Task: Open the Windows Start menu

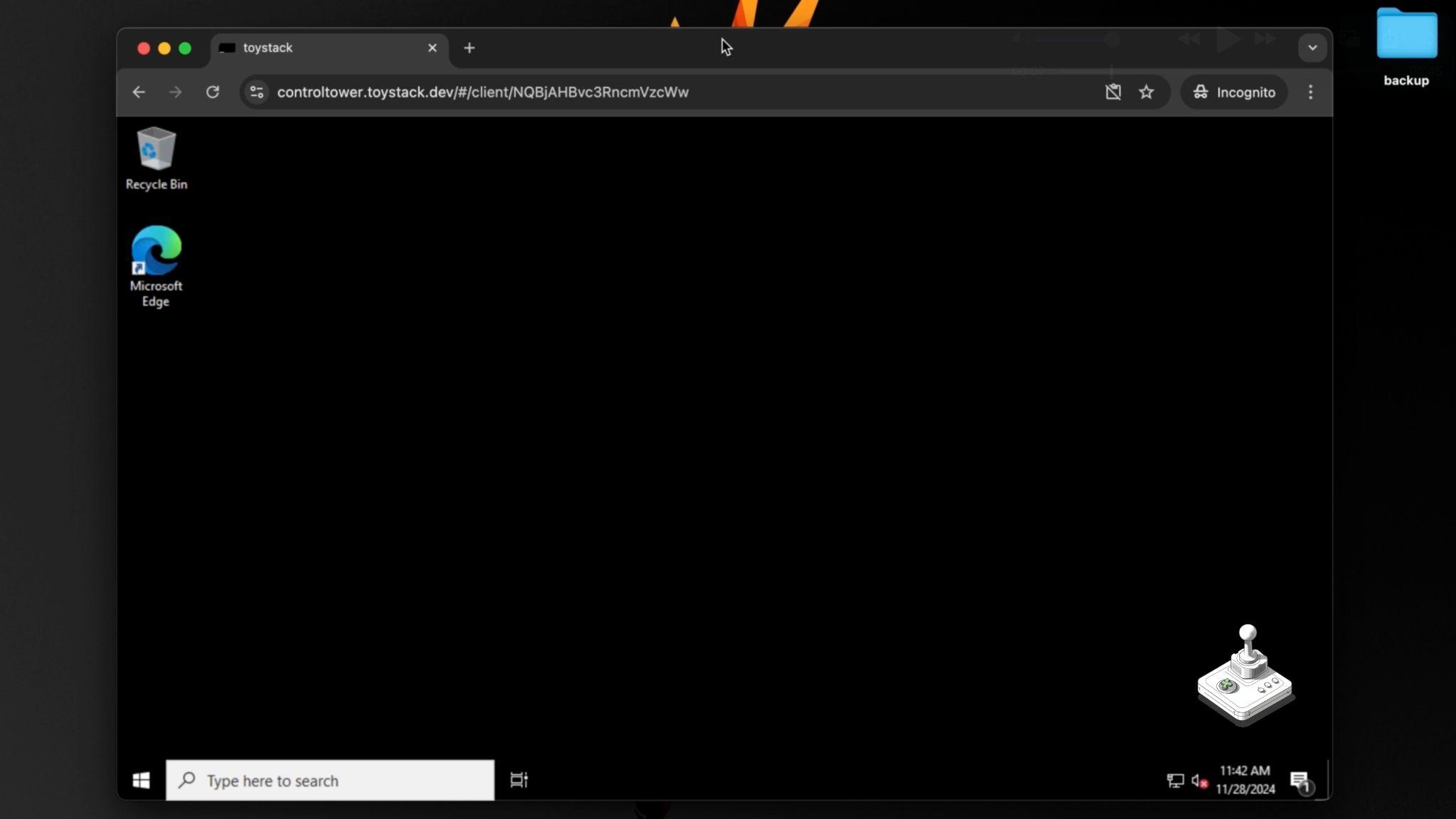Action: (141, 780)
